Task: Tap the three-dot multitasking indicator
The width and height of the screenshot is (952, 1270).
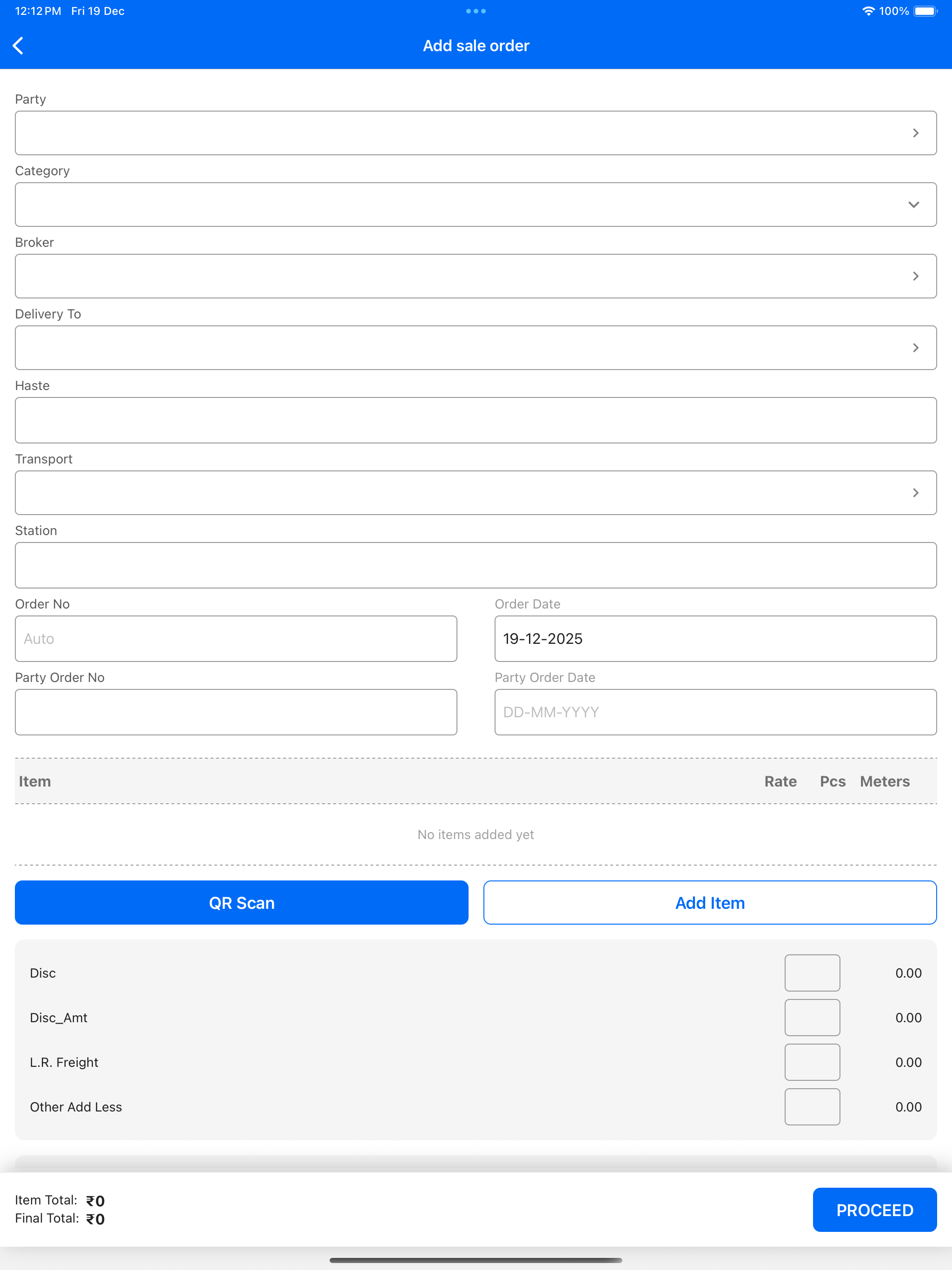Action: pyautogui.click(x=476, y=11)
